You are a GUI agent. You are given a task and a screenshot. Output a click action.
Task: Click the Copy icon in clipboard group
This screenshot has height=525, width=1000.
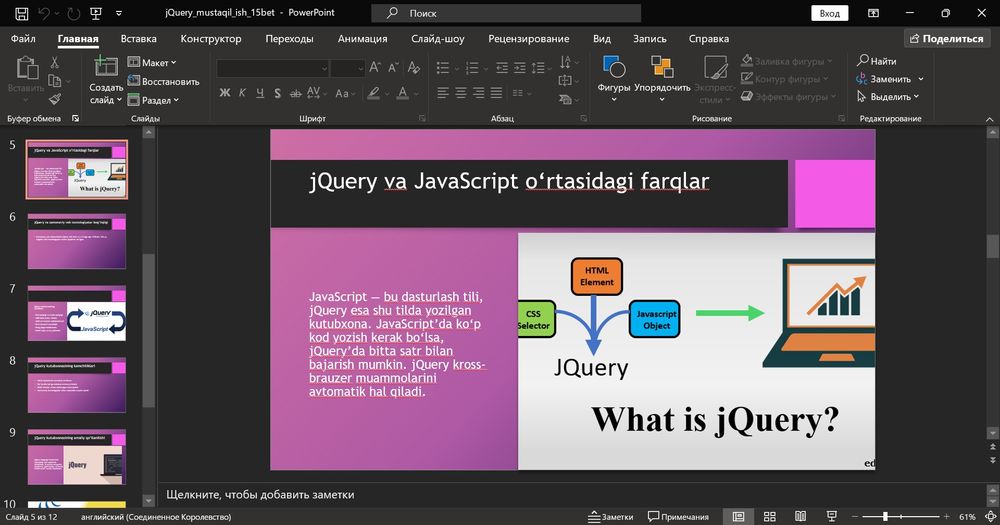(55, 81)
